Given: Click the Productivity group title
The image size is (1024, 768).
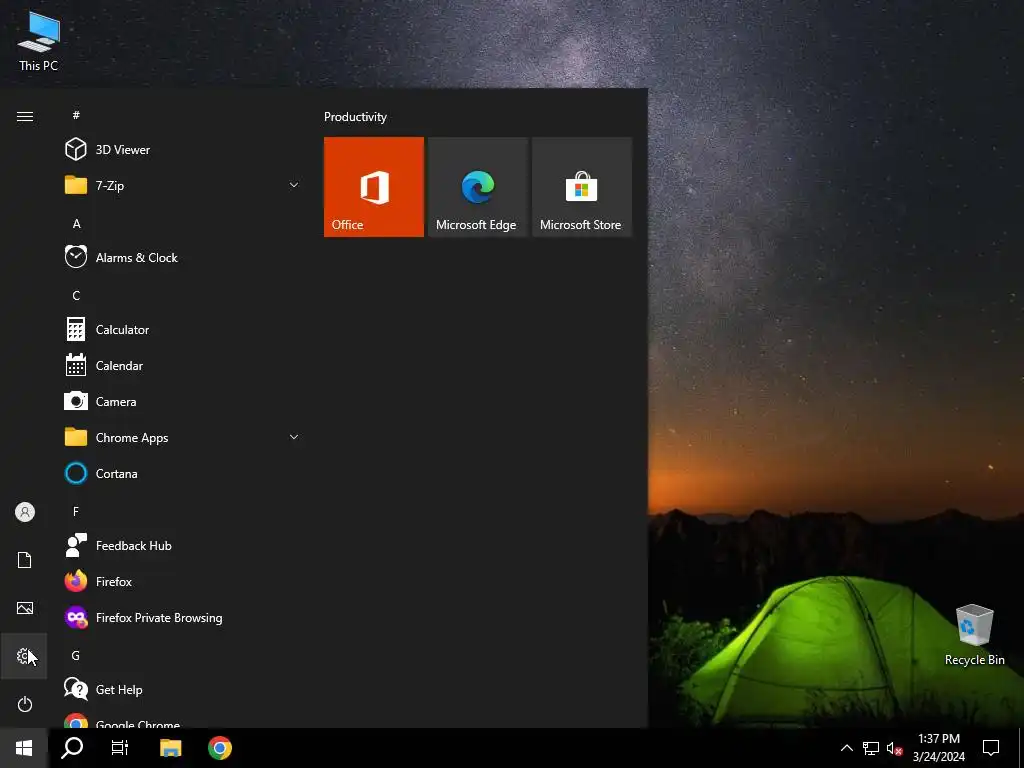Looking at the screenshot, I should [x=355, y=117].
